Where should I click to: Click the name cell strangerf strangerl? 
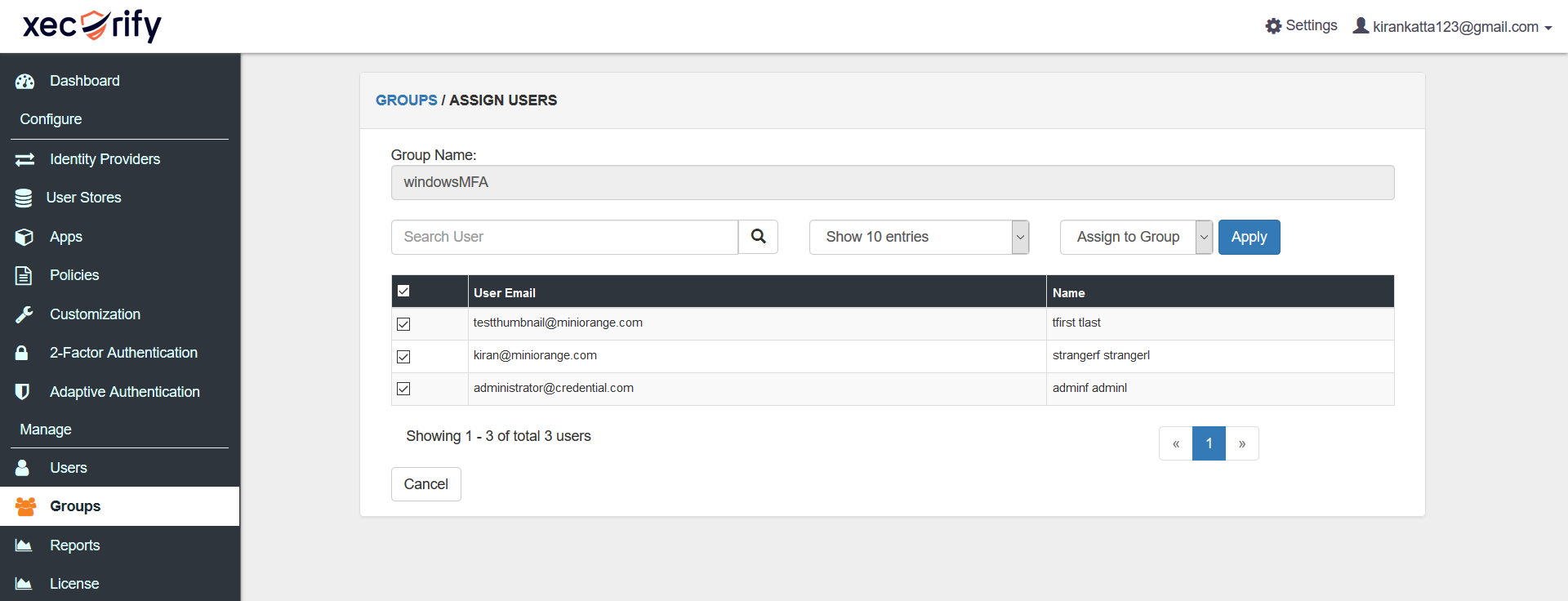1221,356
